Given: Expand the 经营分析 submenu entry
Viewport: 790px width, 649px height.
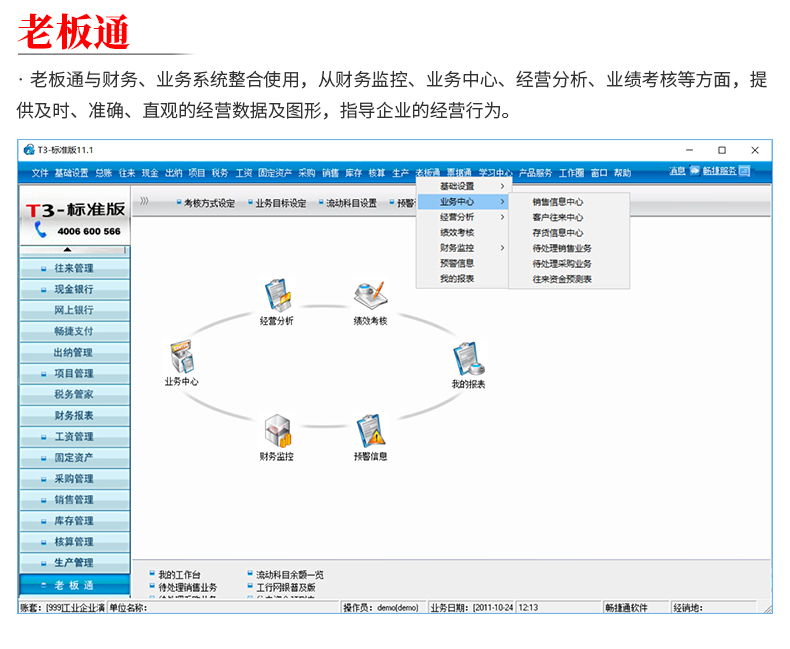Looking at the screenshot, I should tap(462, 217).
